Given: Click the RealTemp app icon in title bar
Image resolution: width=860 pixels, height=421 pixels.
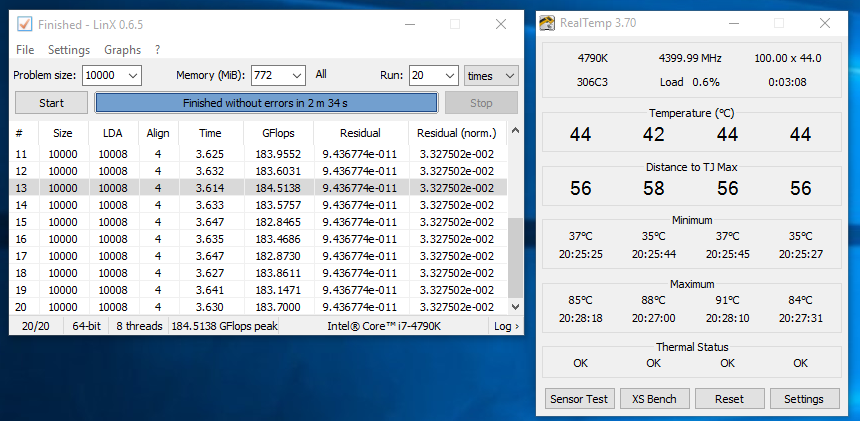Looking at the screenshot, I should 547,23.
